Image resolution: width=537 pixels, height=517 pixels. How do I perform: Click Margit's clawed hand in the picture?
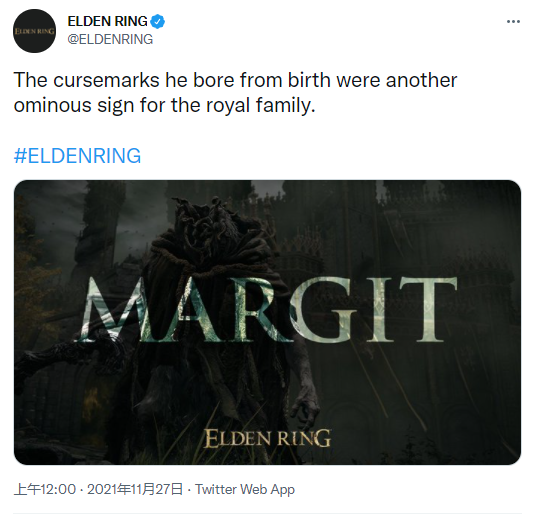point(305,406)
